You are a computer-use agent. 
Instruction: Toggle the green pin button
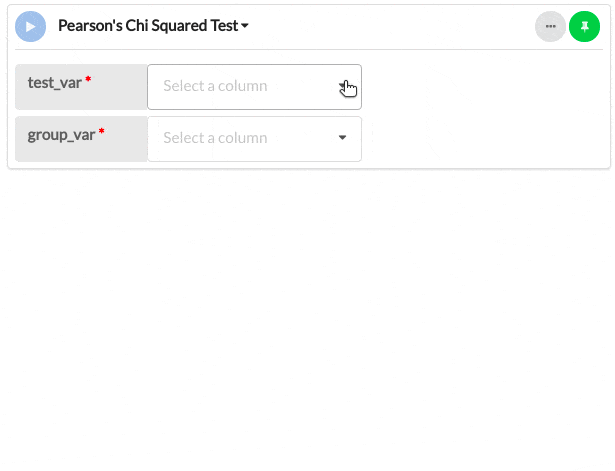click(x=584, y=26)
